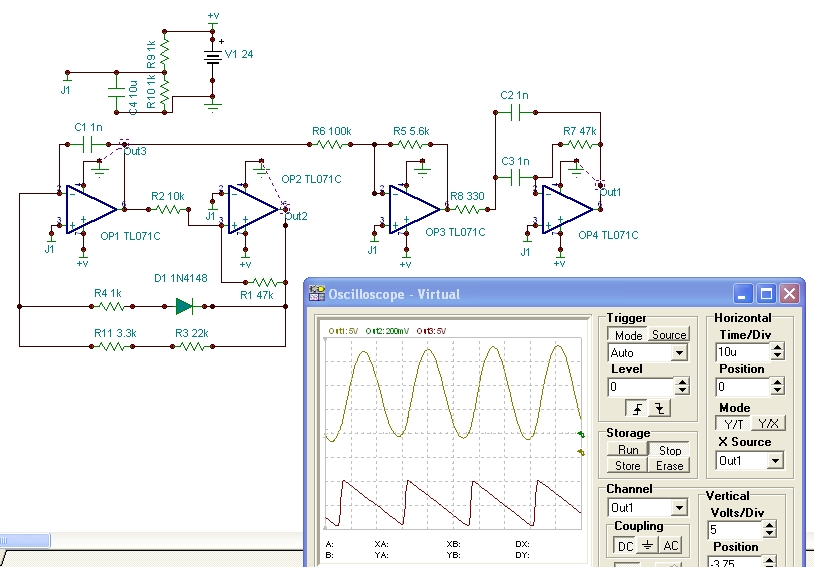
Task: Click the oscilloscope window title icon
Action: tap(317, 294)
